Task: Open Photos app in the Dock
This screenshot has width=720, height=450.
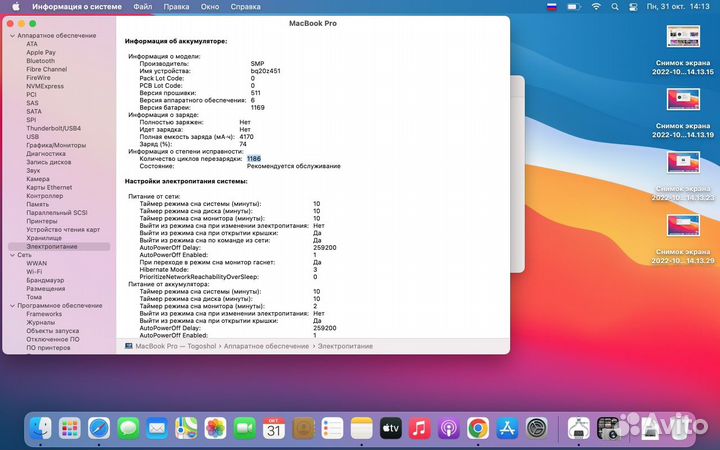Action: [x=215, y=428]
